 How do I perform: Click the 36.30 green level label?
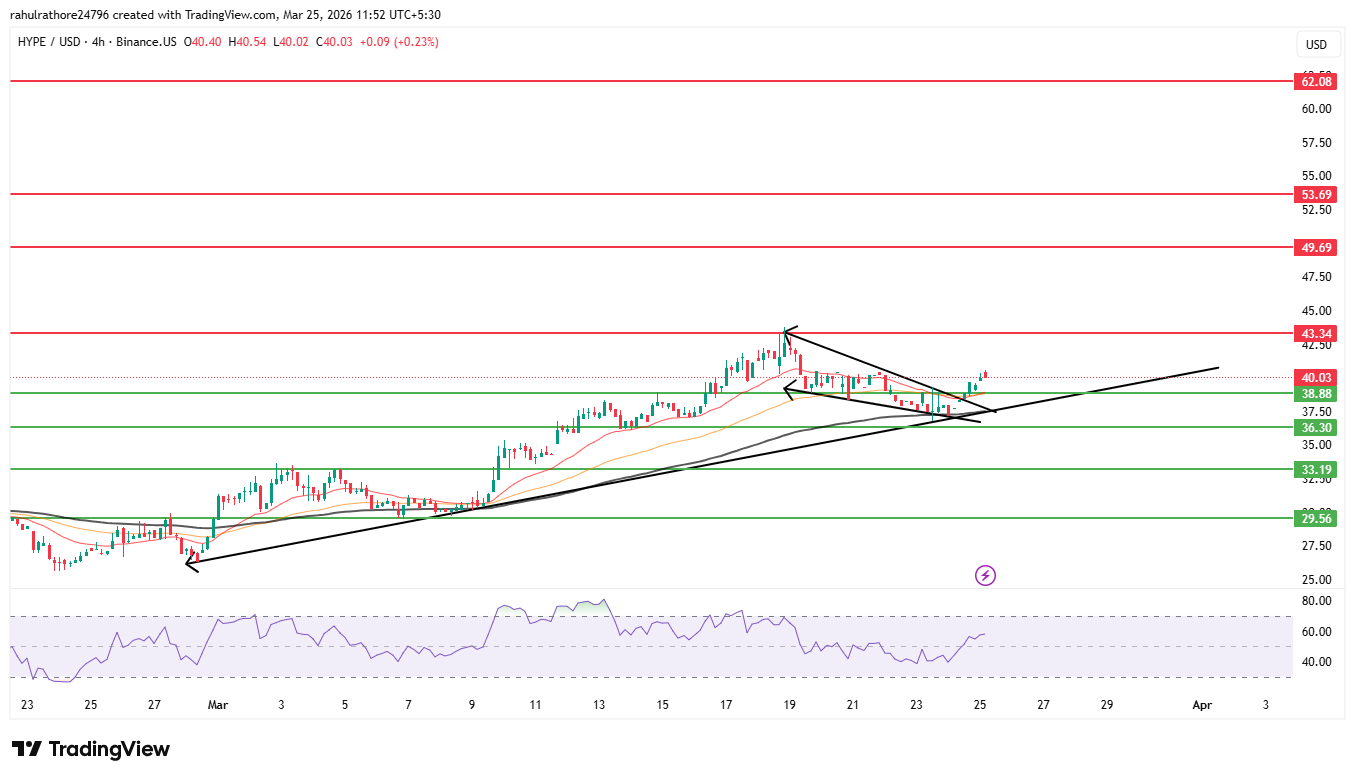[x=1315, y=427]
